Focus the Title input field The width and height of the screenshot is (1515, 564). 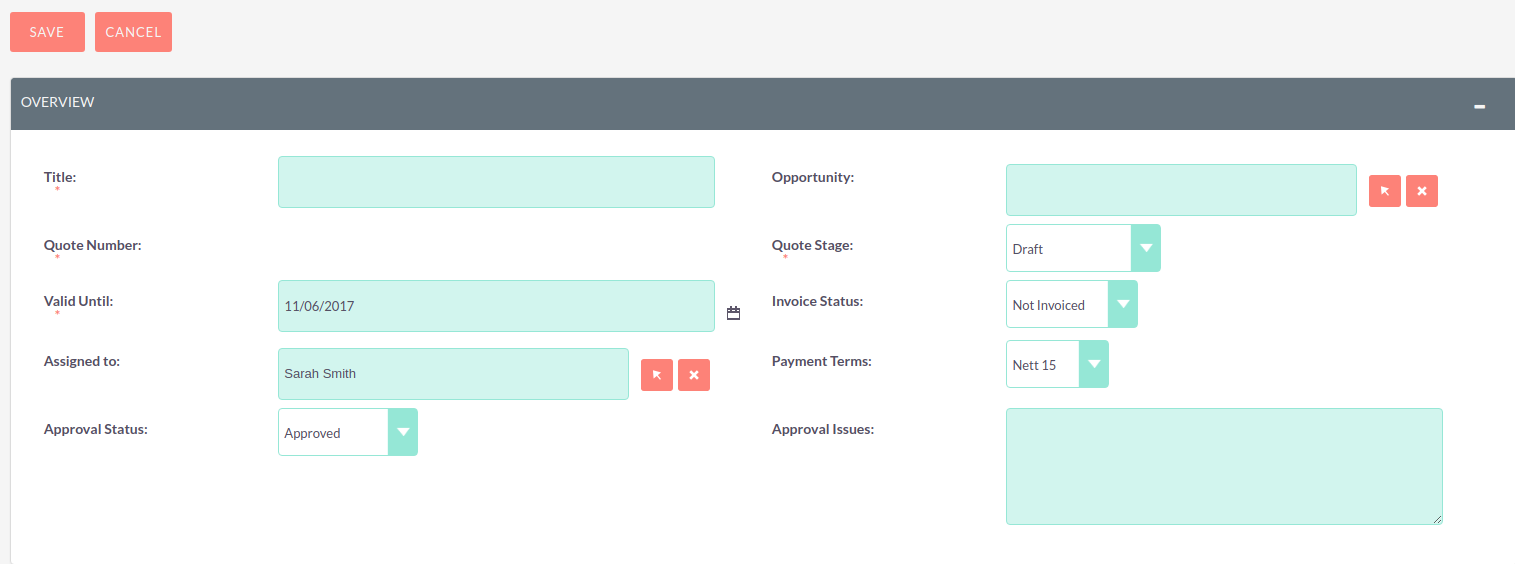(496, 182)
